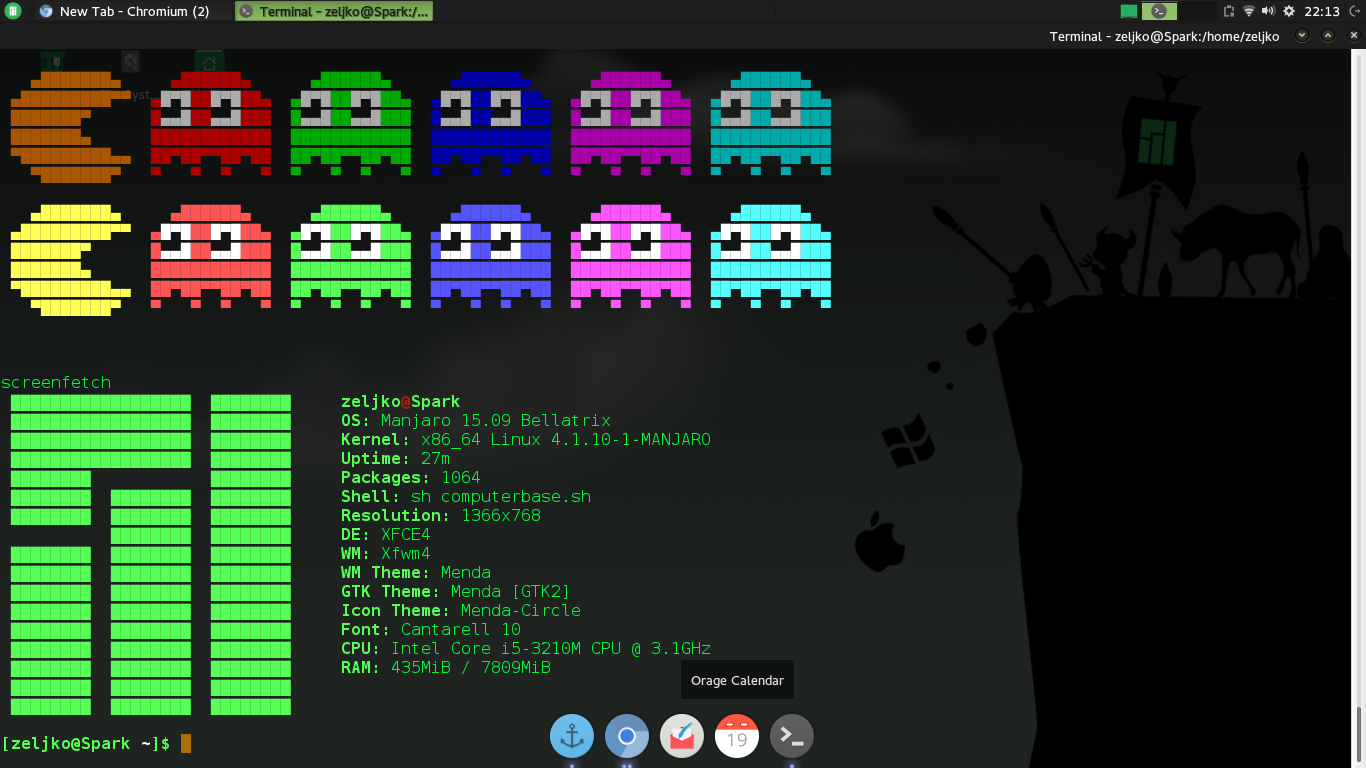This screenshot has height=768, width=1366.
Task: Click the 'x86_64 Linux 4.1.10-1-MANJARO' kernel value
Action: point(565,440)
